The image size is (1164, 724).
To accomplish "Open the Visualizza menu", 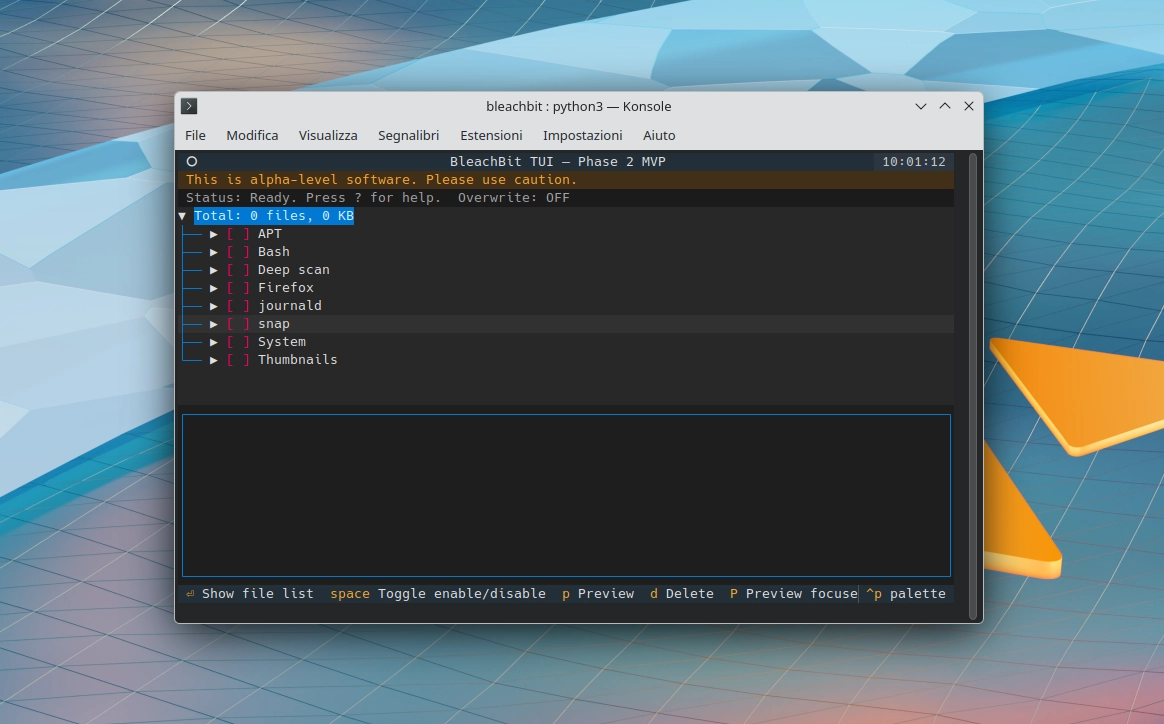I will pos(328,135).
